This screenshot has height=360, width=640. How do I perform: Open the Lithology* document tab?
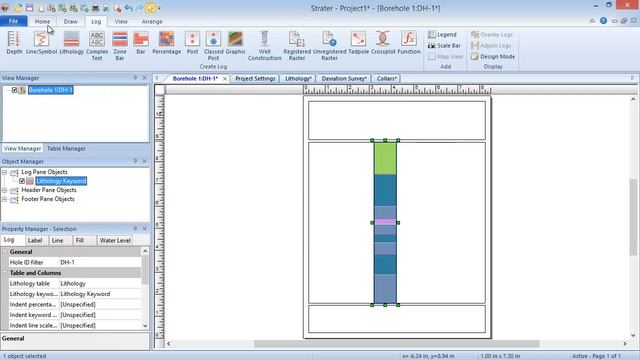pos(298,78)
